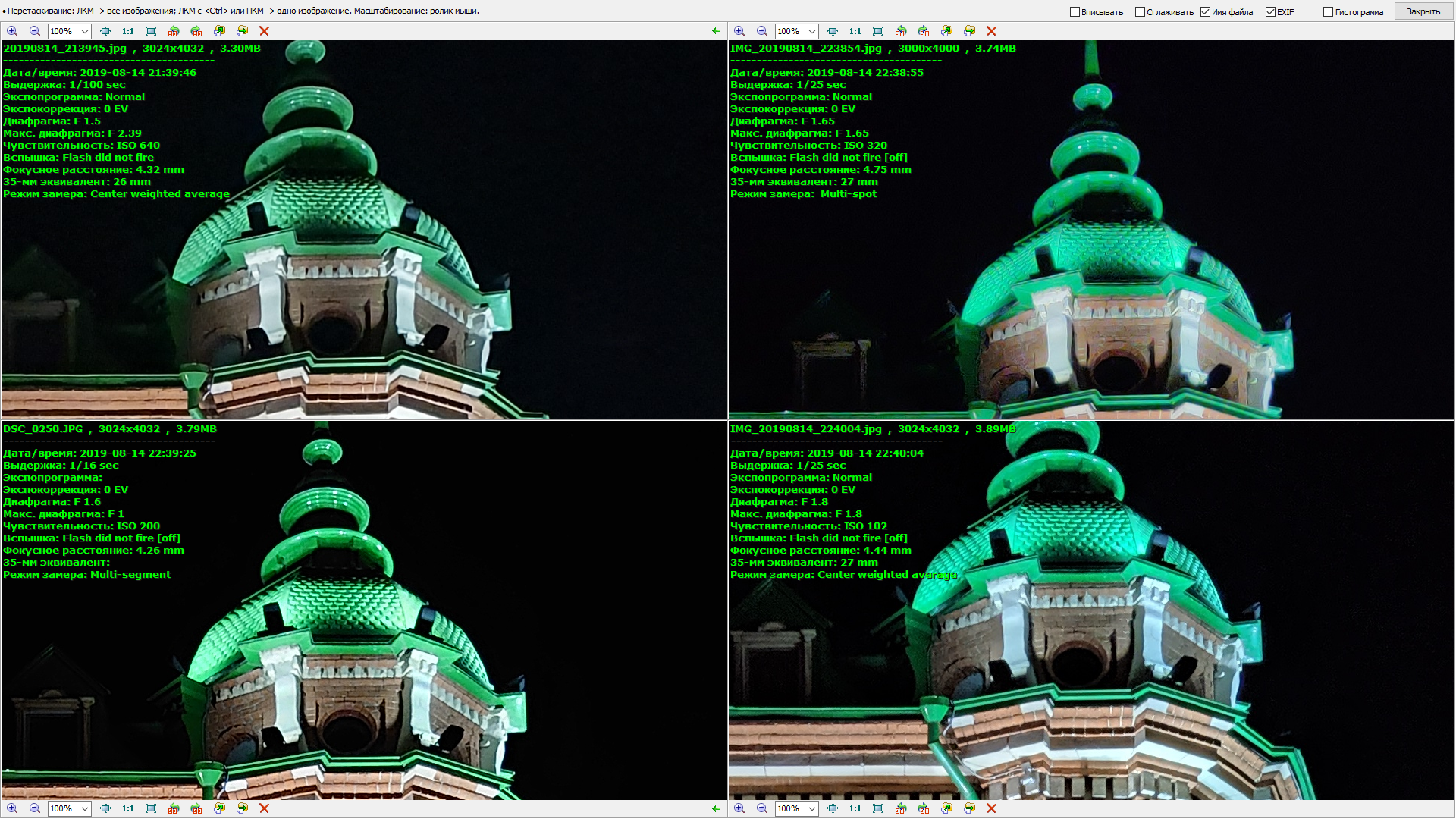Enable the Вписывать checkbox
The width and height of the screenshot is (1456, 819).
[1075, 11]
